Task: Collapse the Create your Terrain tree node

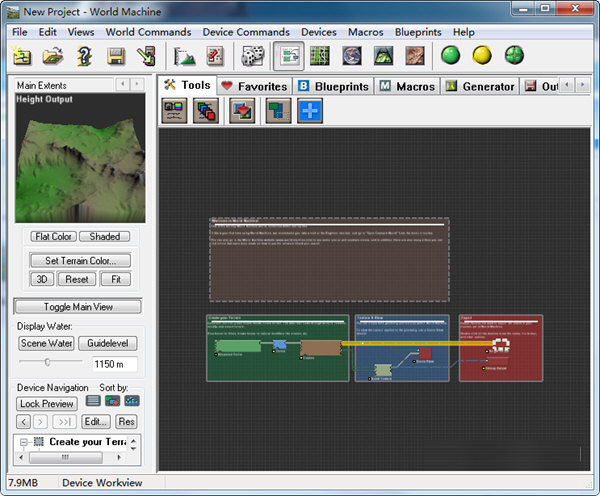Action: point(24,442)
